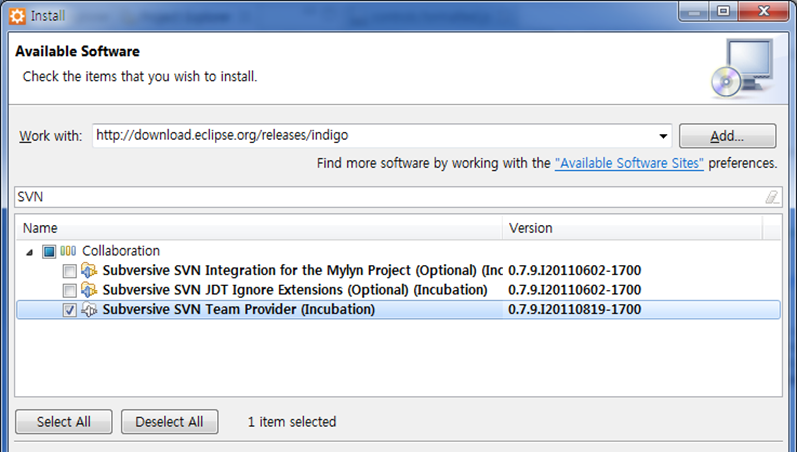
Task: Click the JDT Ignore Extensions feature icon
Action: [89, 290]
